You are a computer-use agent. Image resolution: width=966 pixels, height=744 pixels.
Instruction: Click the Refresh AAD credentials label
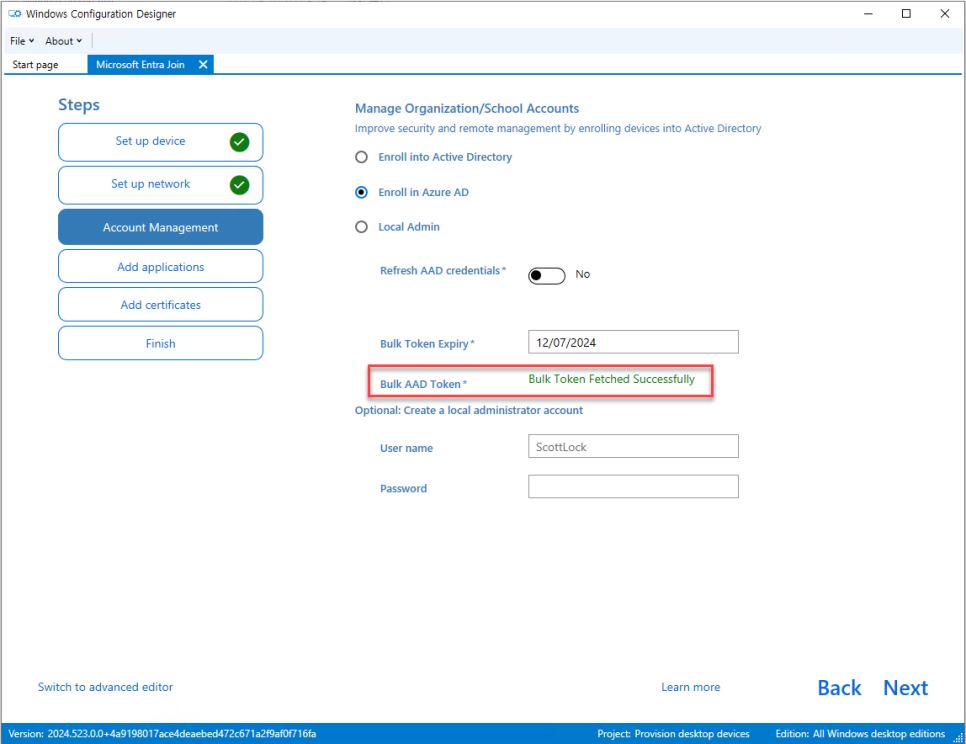442,270
